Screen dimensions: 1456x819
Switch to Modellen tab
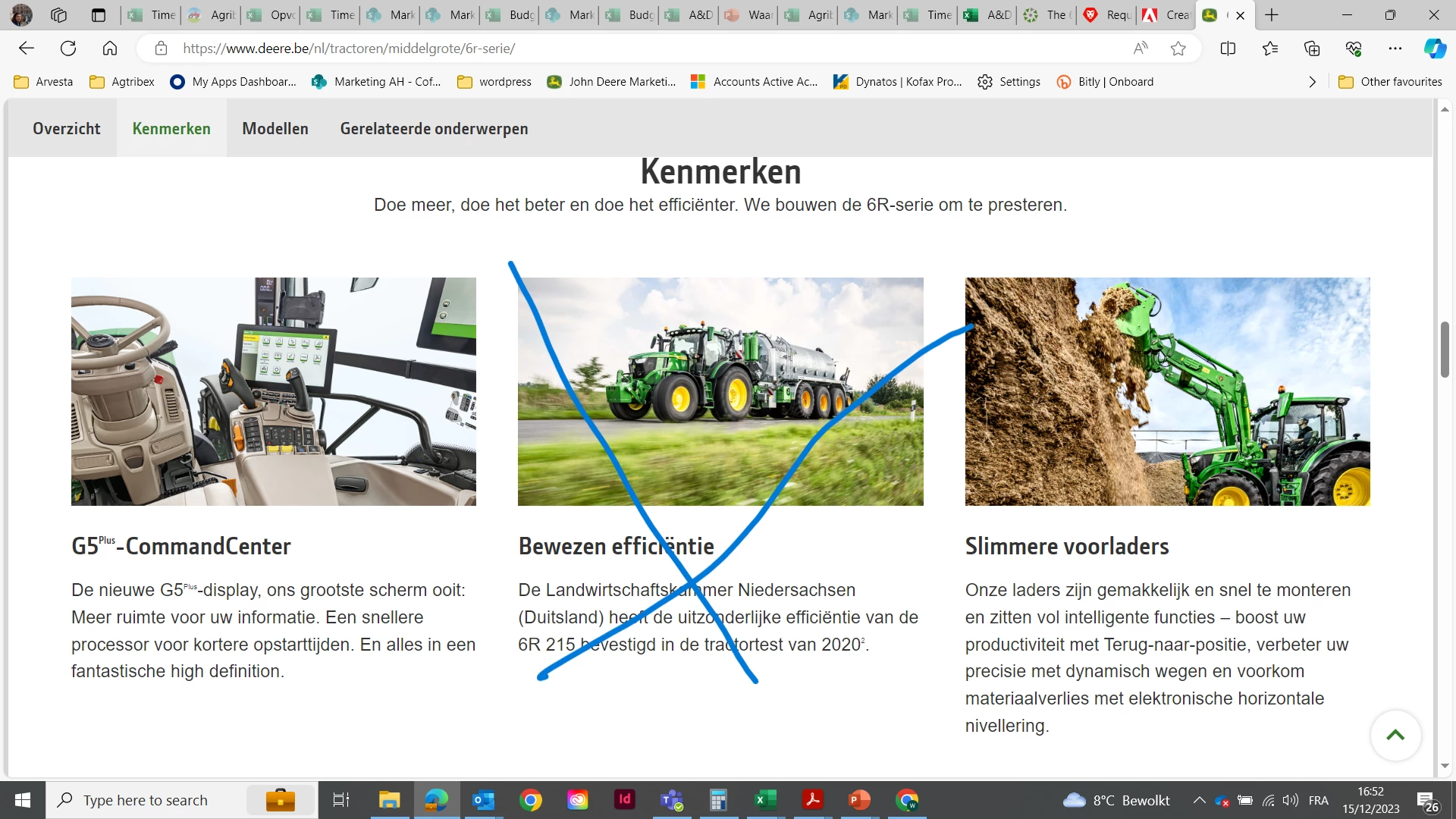(275, 129)
